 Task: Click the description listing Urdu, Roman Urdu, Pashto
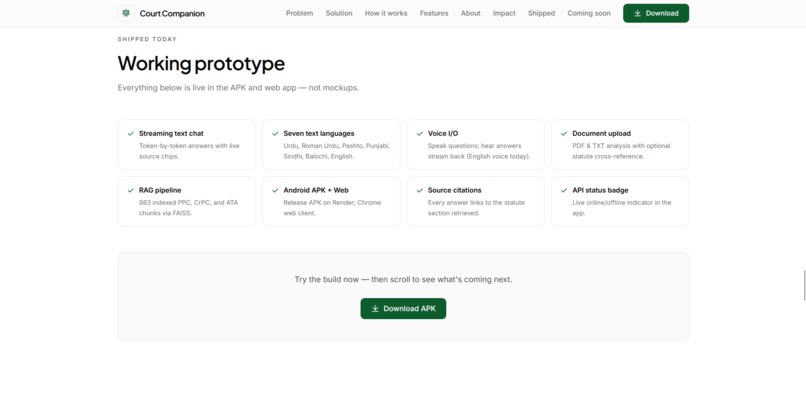tap(336, 151)
